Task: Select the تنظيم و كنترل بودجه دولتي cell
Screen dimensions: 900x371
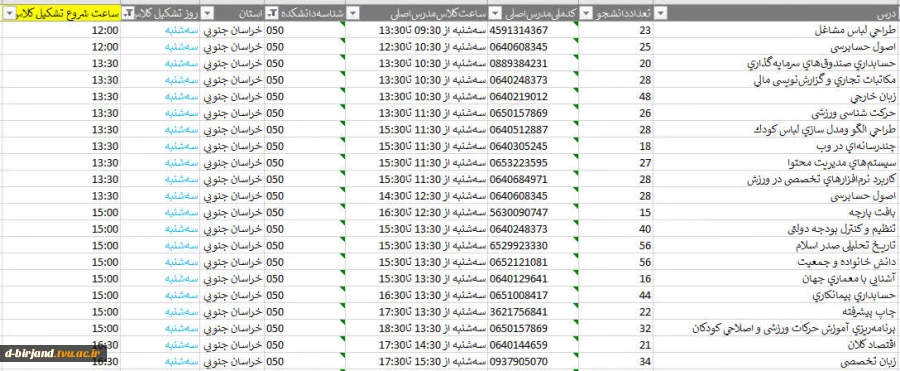Action: (776, 230)
